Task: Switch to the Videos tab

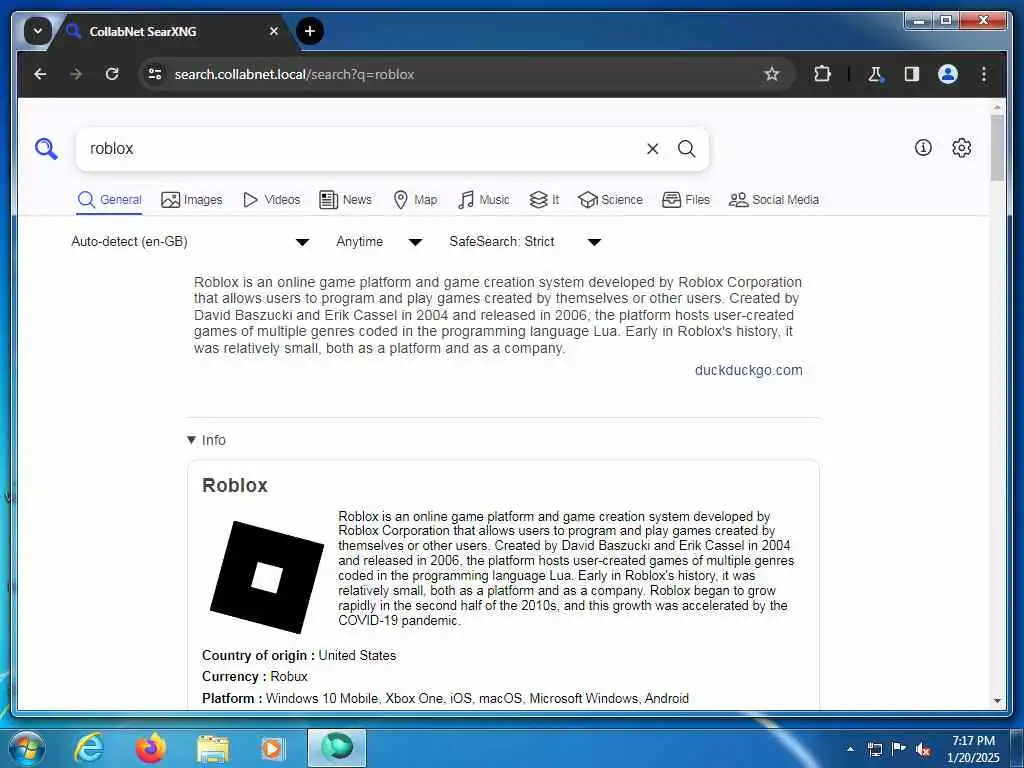Action: click(271, 200)
